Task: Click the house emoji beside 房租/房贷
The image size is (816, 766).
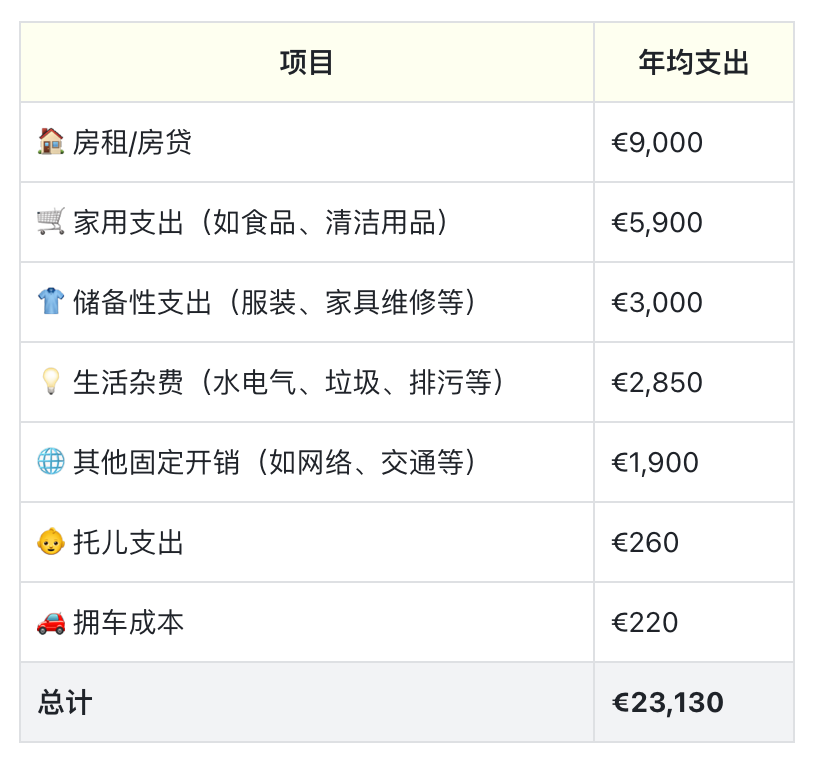Action: pos(51,142)
